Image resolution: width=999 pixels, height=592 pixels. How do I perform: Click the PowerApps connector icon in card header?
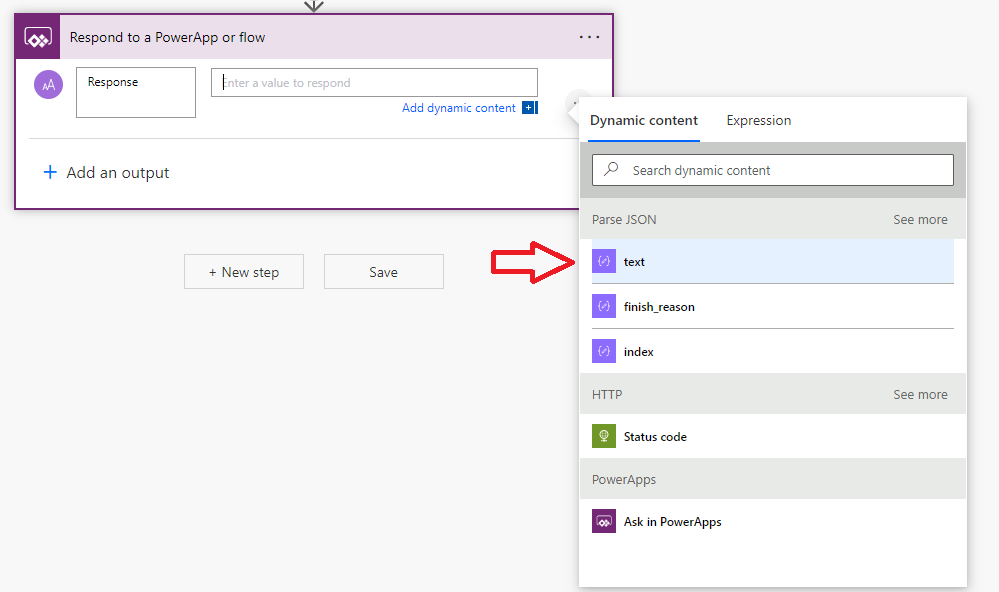point(38,38)
